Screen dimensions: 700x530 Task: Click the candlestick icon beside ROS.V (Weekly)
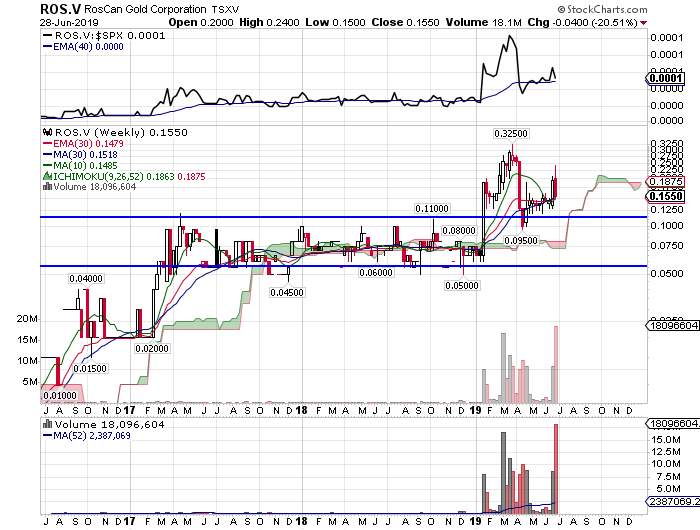pos(47,133)
